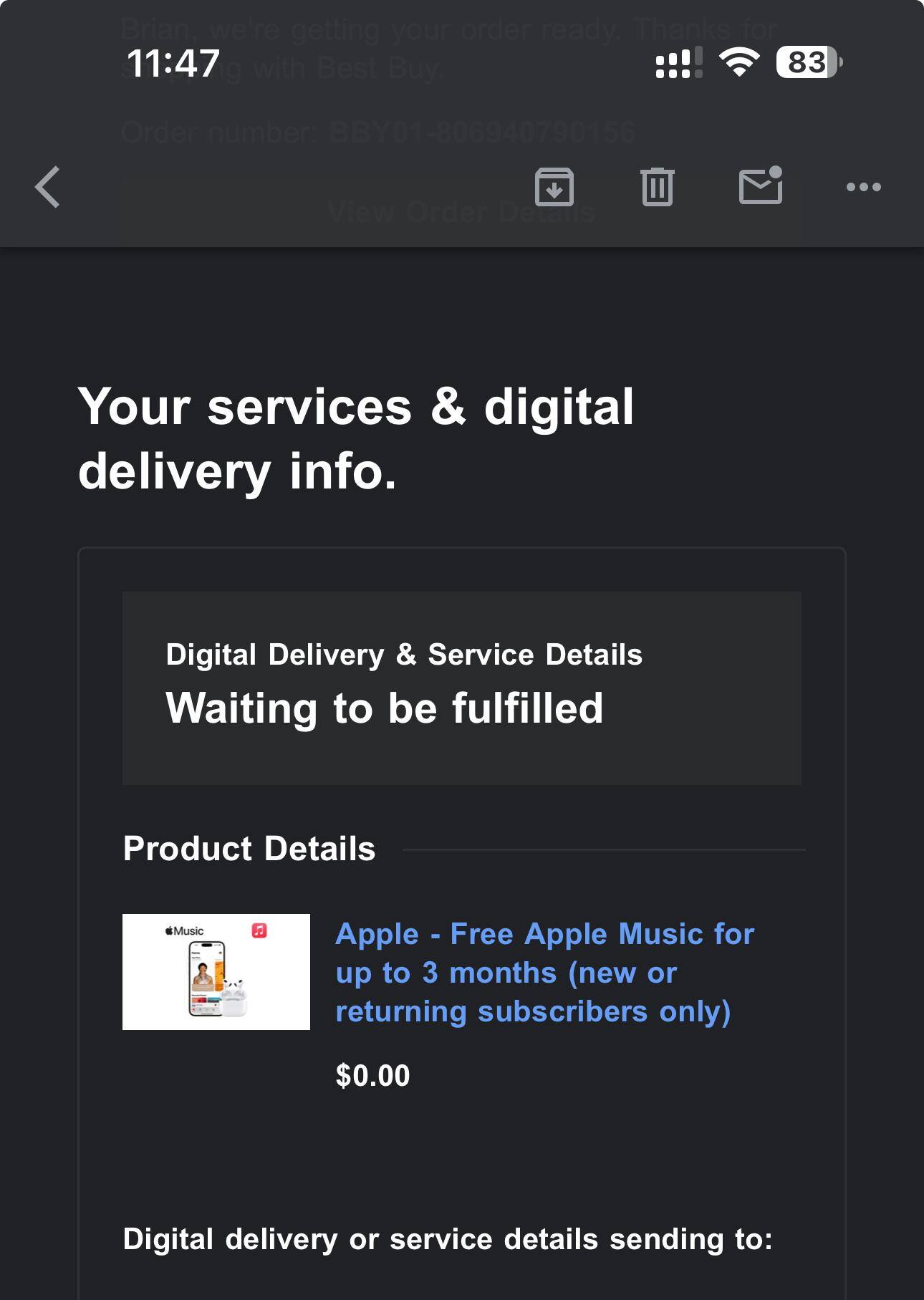Screen dimensions: 924x1300
Task: Select the Apple Music product thumbnail
Action: (214, 971)
